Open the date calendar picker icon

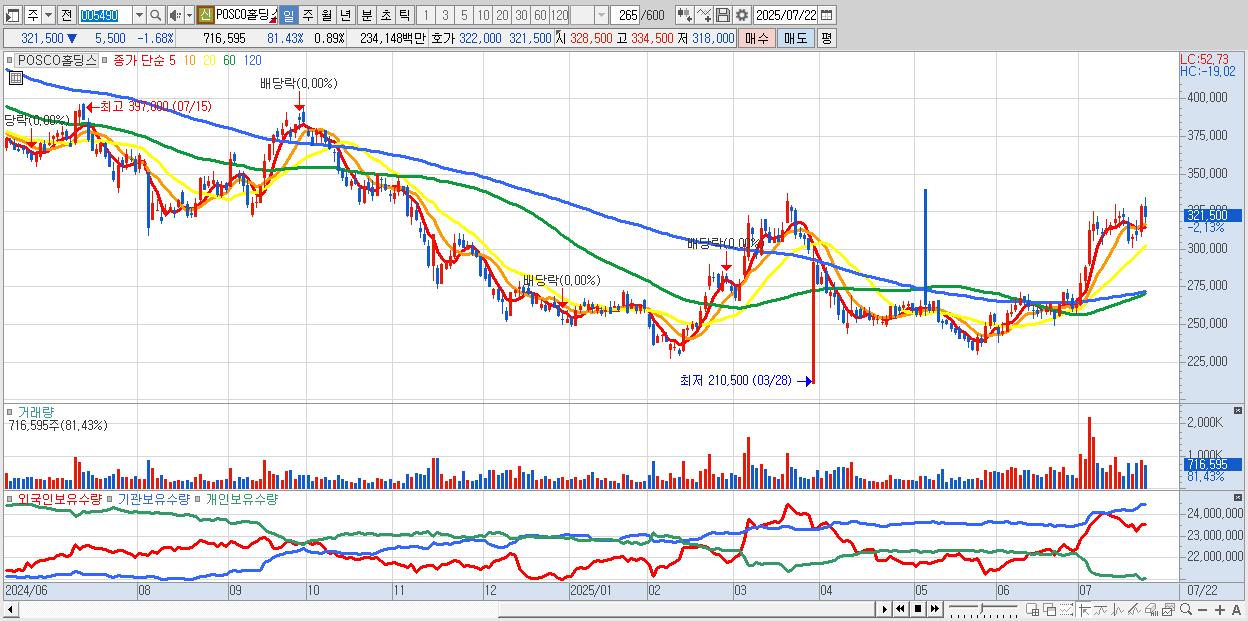(826, 15)
